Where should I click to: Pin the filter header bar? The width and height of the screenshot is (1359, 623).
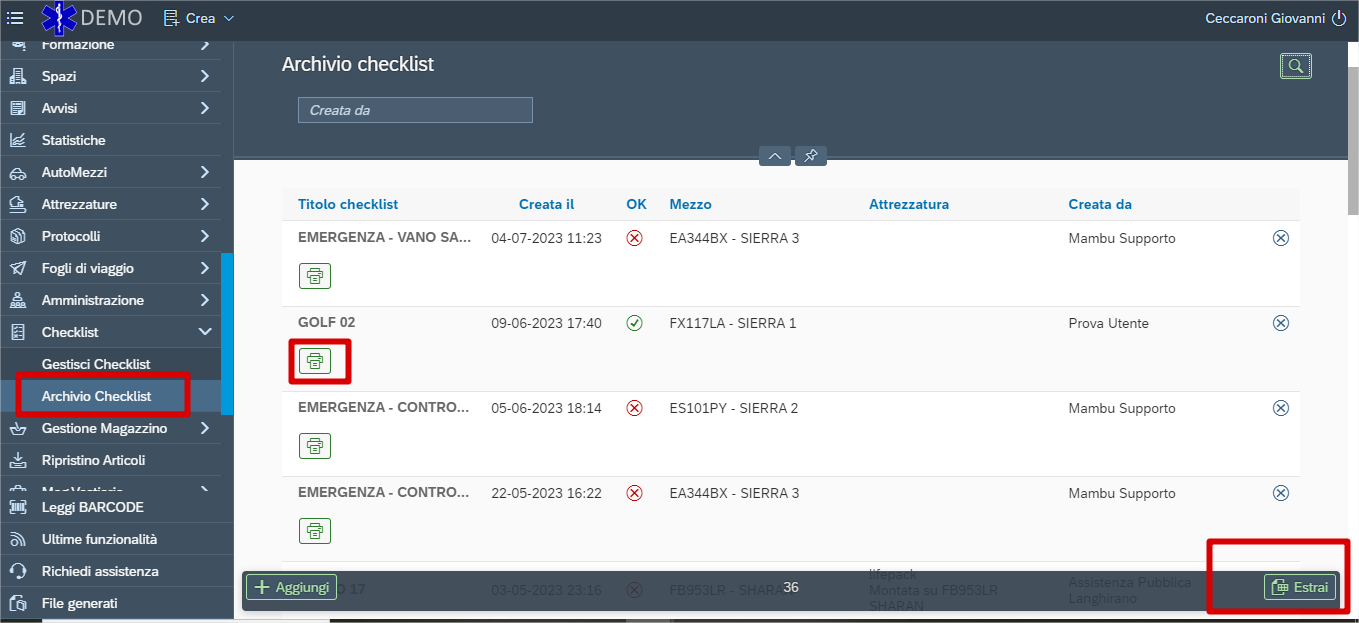(x=811, y=156)
